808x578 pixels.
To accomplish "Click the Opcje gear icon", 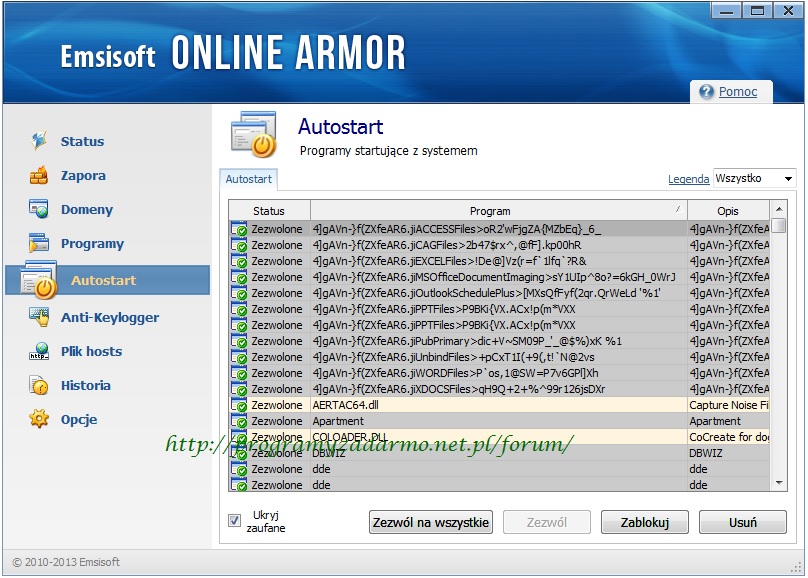I will pos(39,419).
